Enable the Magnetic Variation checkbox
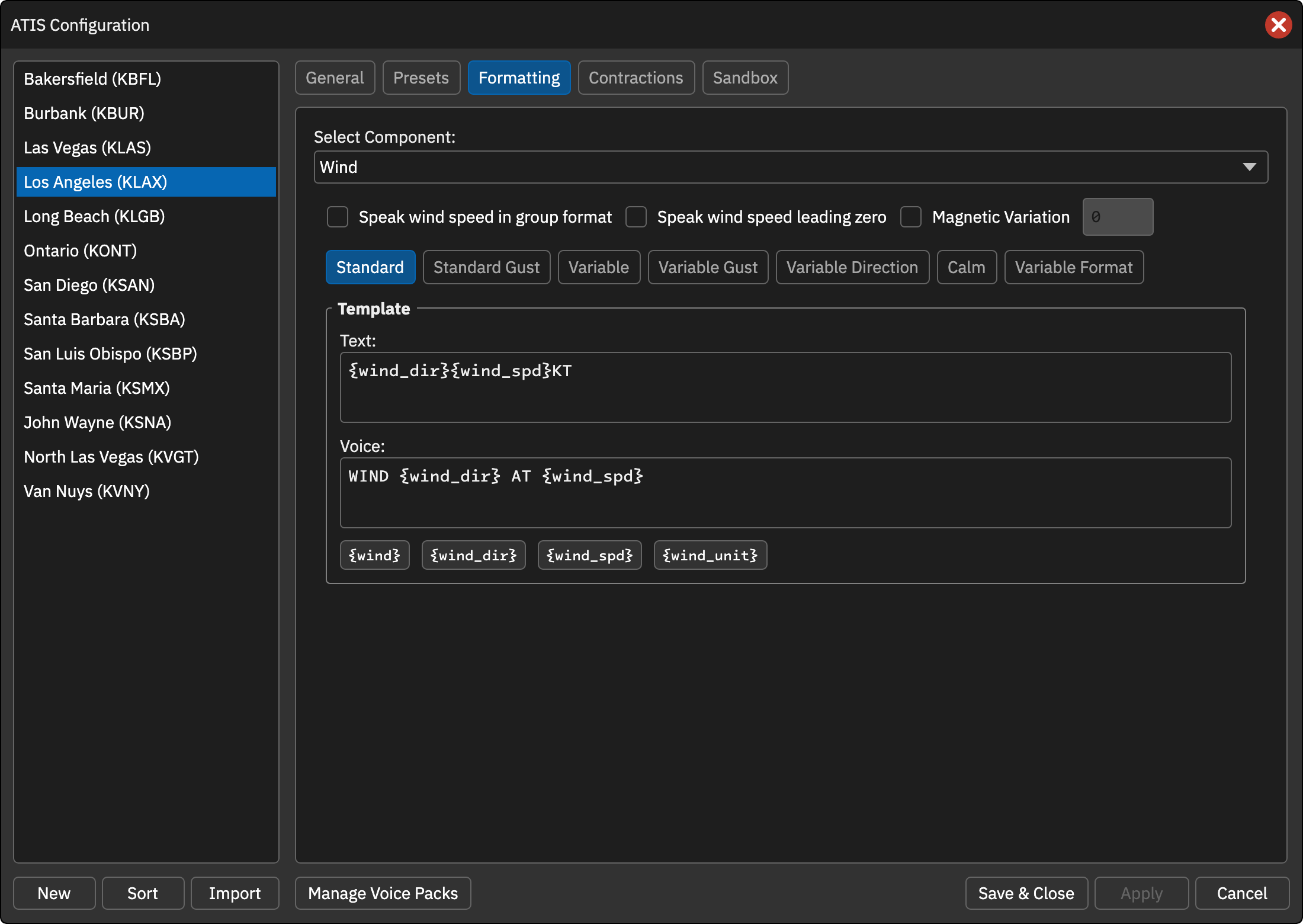The image size is (1303, 924). (x=911, y=217)
